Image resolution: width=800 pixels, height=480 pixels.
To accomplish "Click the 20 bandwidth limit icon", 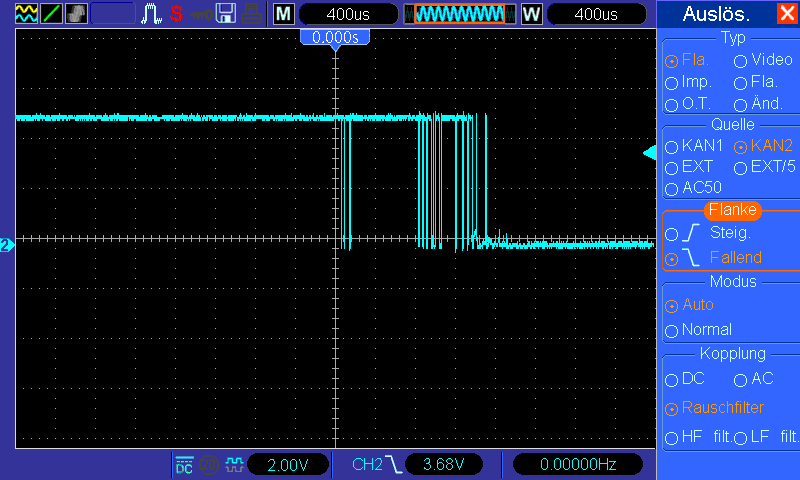I will 209,464.
